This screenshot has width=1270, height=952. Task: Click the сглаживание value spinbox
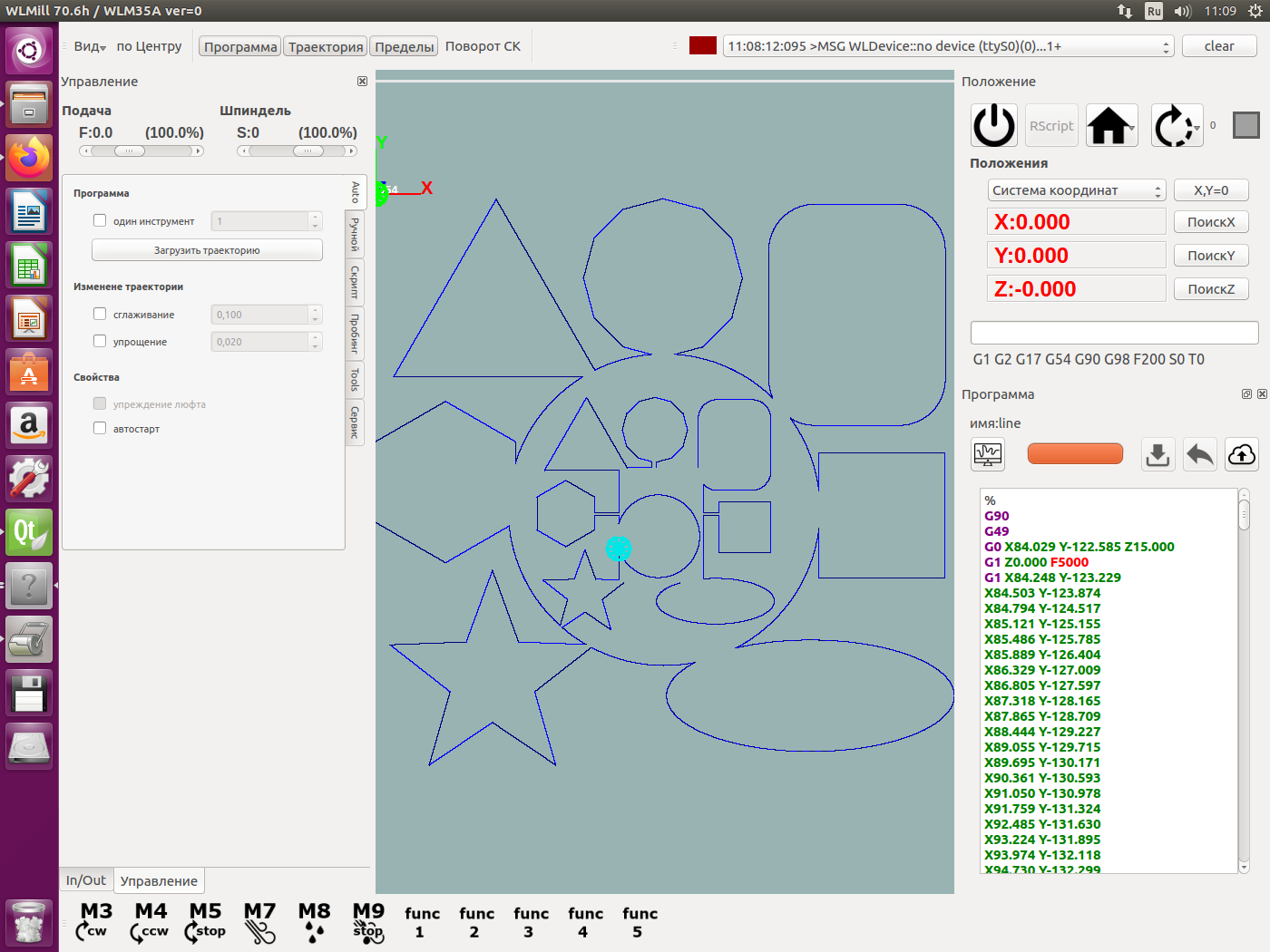click(x=267, y=315)
